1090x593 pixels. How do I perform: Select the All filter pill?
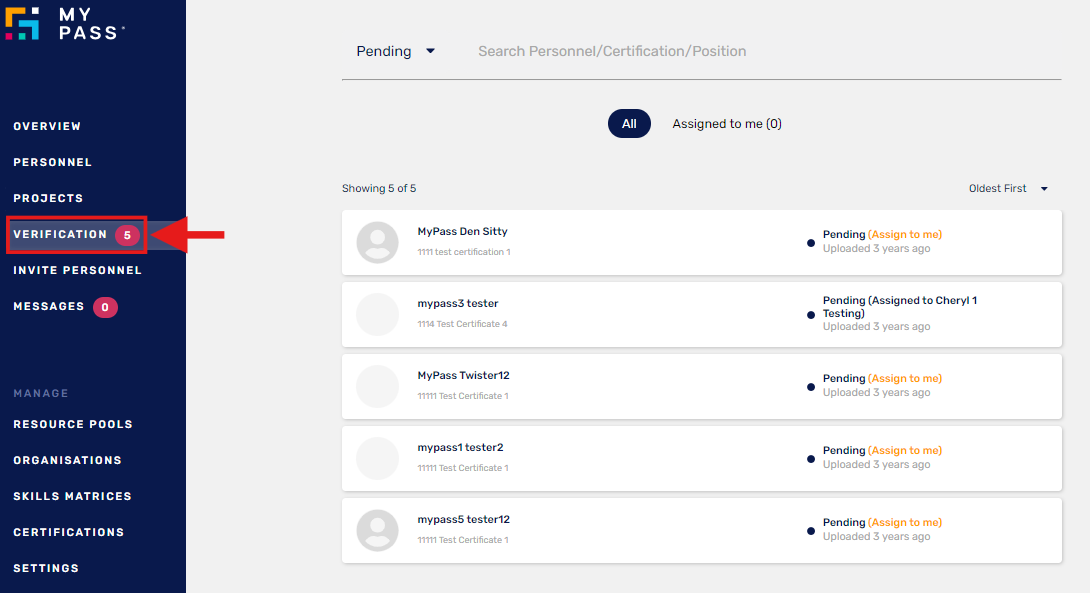tap(629, 124)
